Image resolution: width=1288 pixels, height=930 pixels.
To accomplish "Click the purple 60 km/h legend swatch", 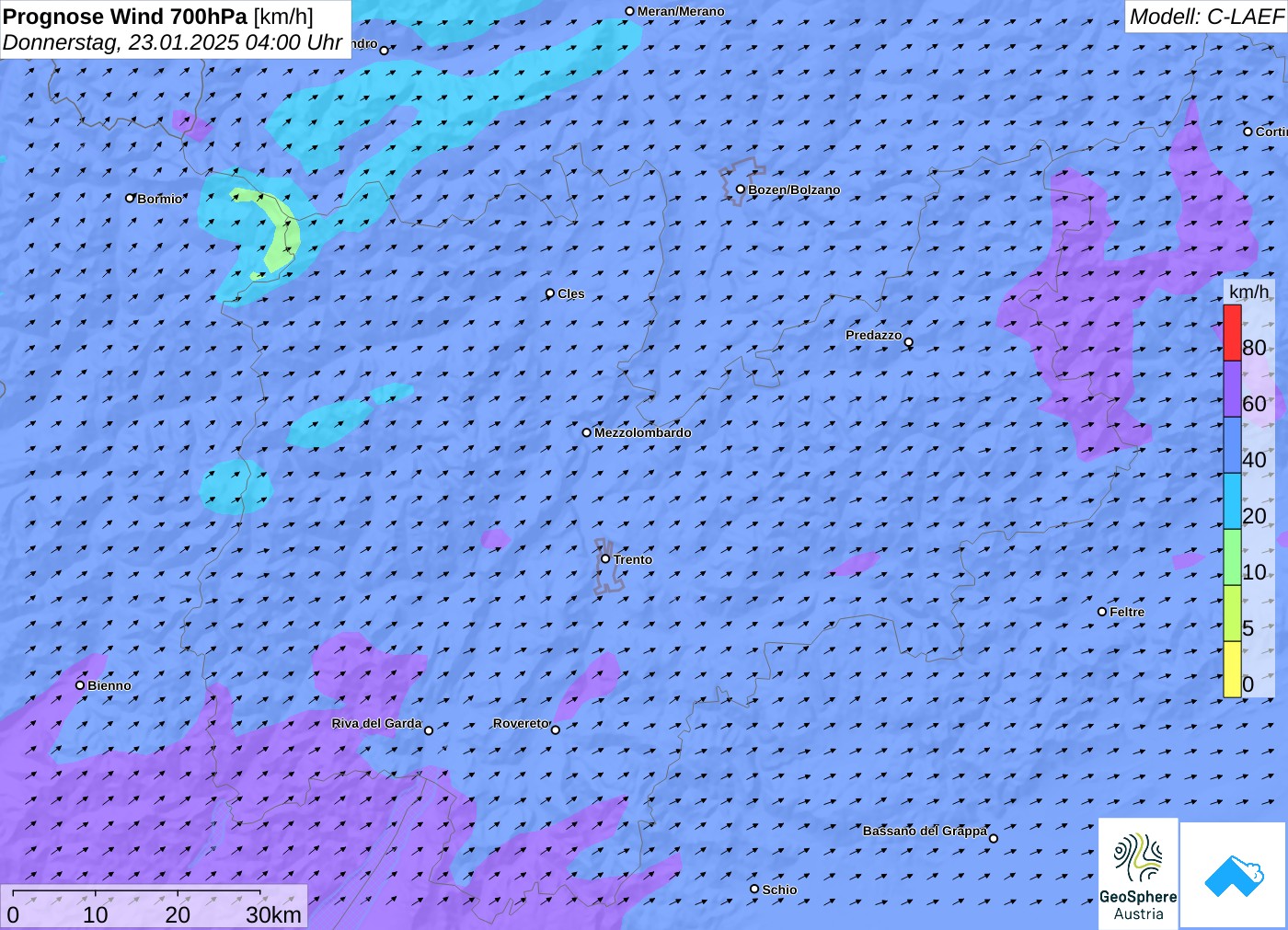I will (x=1232, y=389).
